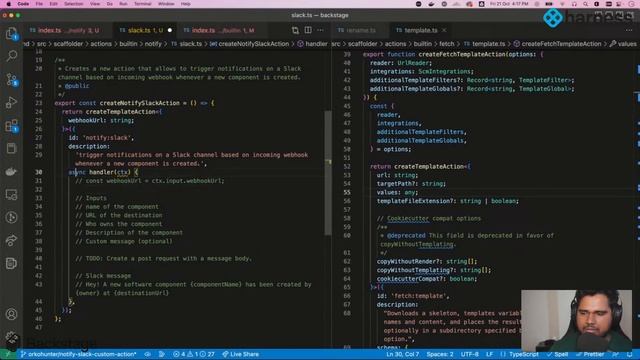Switch to the index.ts builtin tab

pos(222,30)
